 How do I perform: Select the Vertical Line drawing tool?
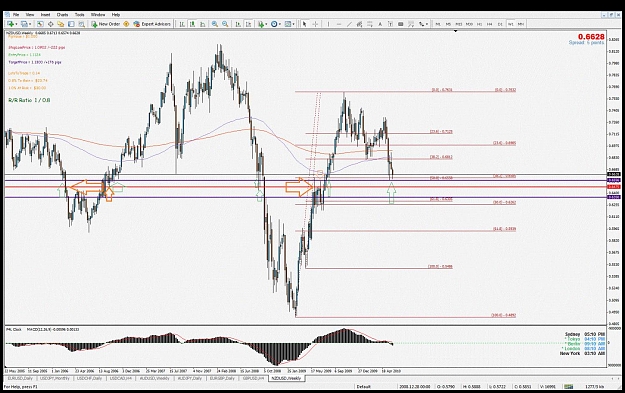point(328,24)
